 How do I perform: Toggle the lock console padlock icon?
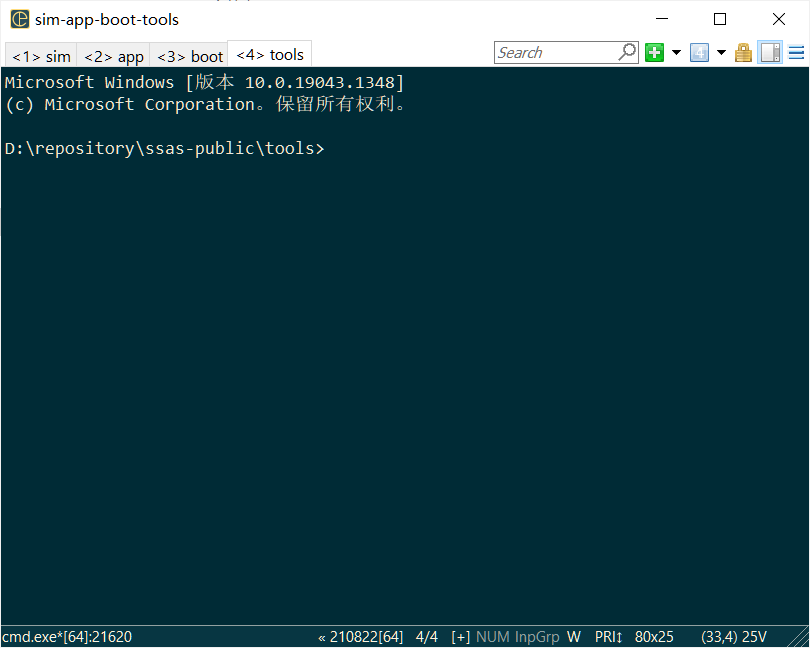pyautogui.click(x=743, y=53)
